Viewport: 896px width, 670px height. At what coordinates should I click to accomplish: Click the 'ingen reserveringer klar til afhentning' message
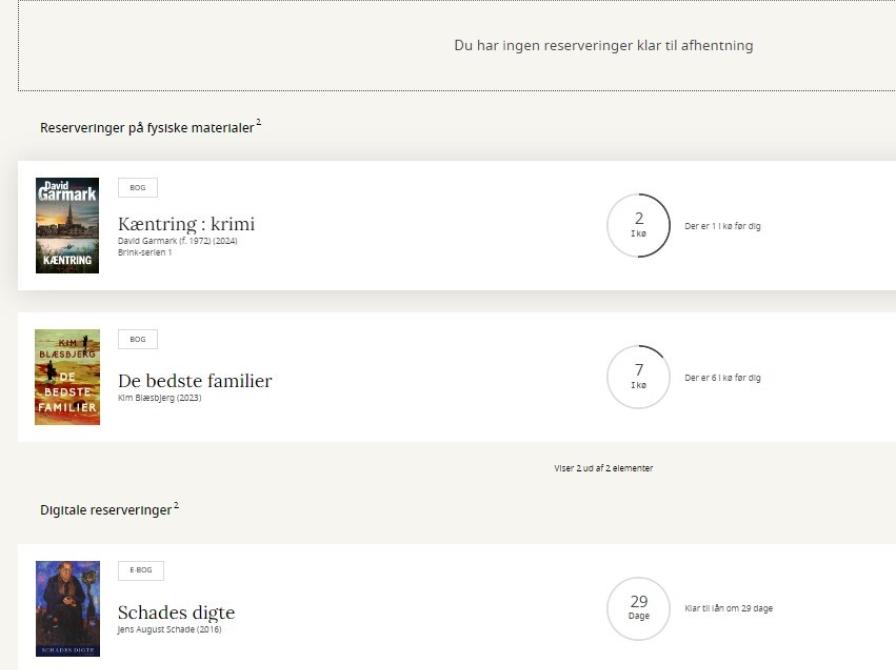(x=603, y=45)
